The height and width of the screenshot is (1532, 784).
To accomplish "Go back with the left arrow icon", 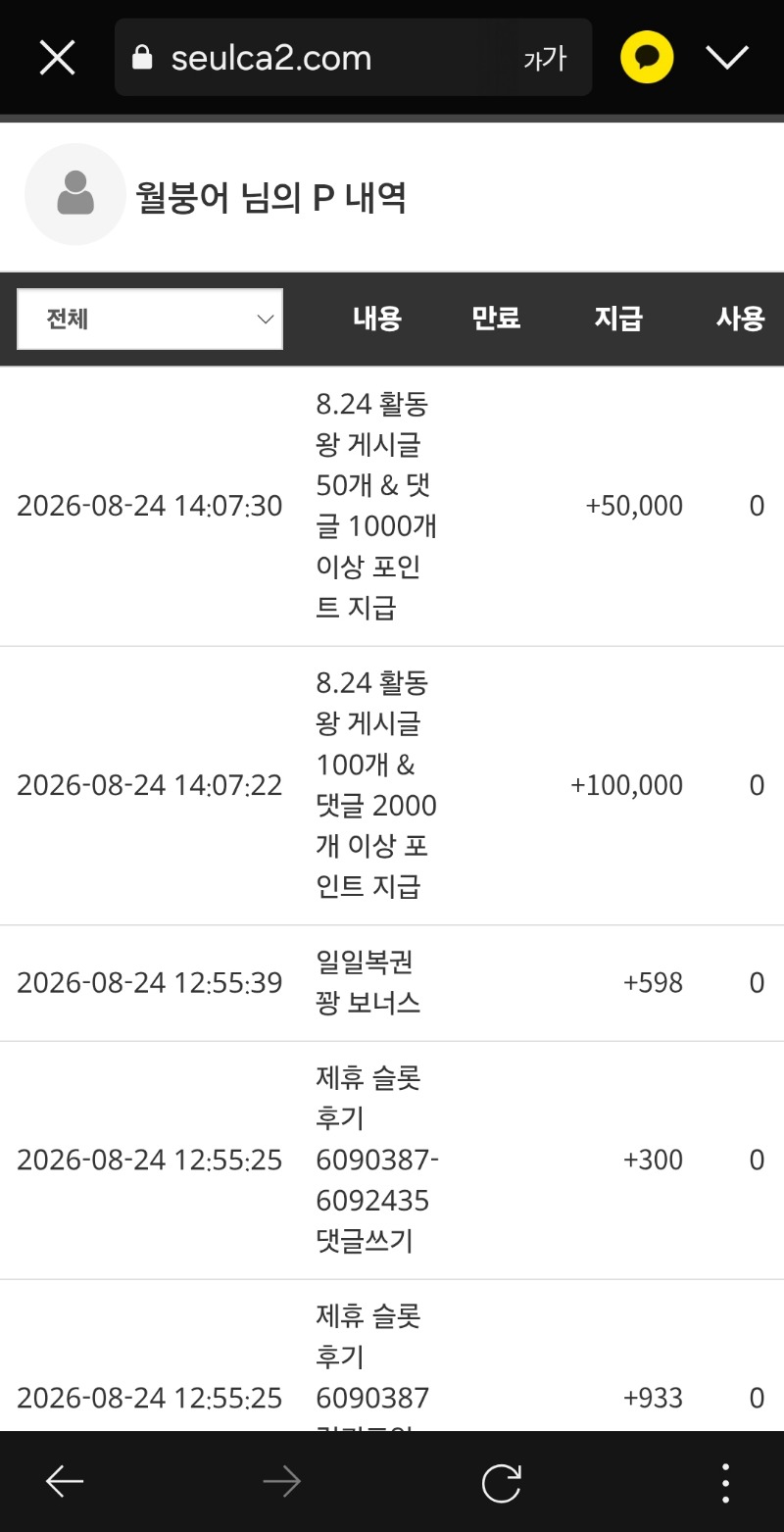I will point(65,1482).
